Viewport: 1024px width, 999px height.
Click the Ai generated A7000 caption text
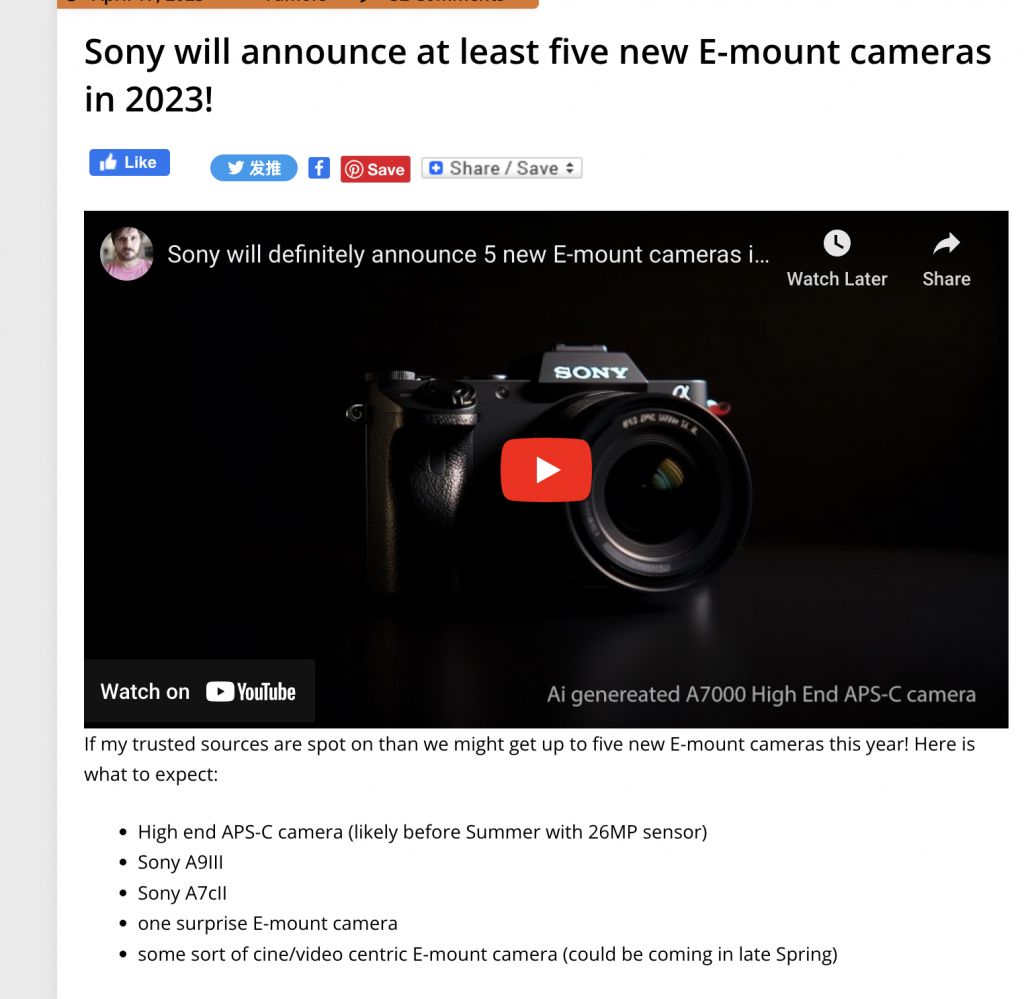[761, 694]
